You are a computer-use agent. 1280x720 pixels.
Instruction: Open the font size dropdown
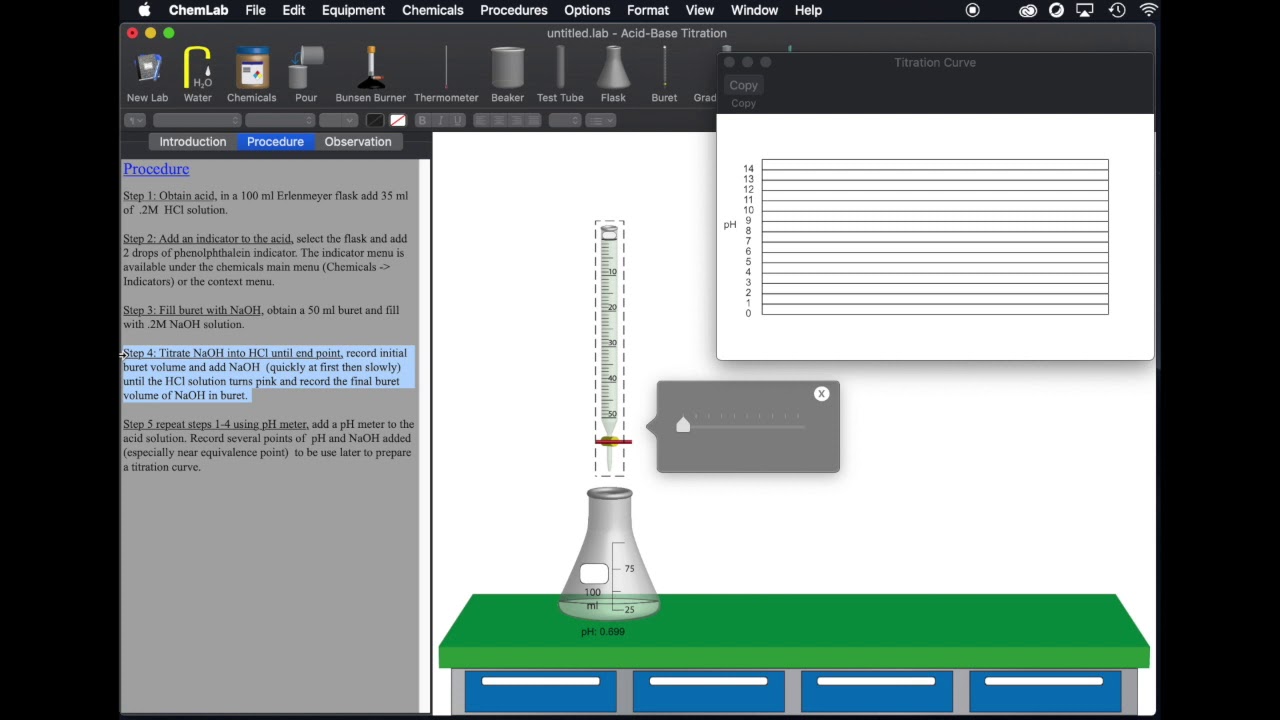coord(338,120)
